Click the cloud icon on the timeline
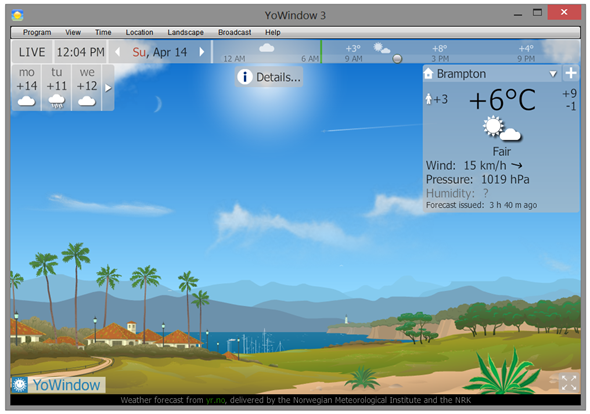Screen dimensions: 590x414 coord(267,48)
